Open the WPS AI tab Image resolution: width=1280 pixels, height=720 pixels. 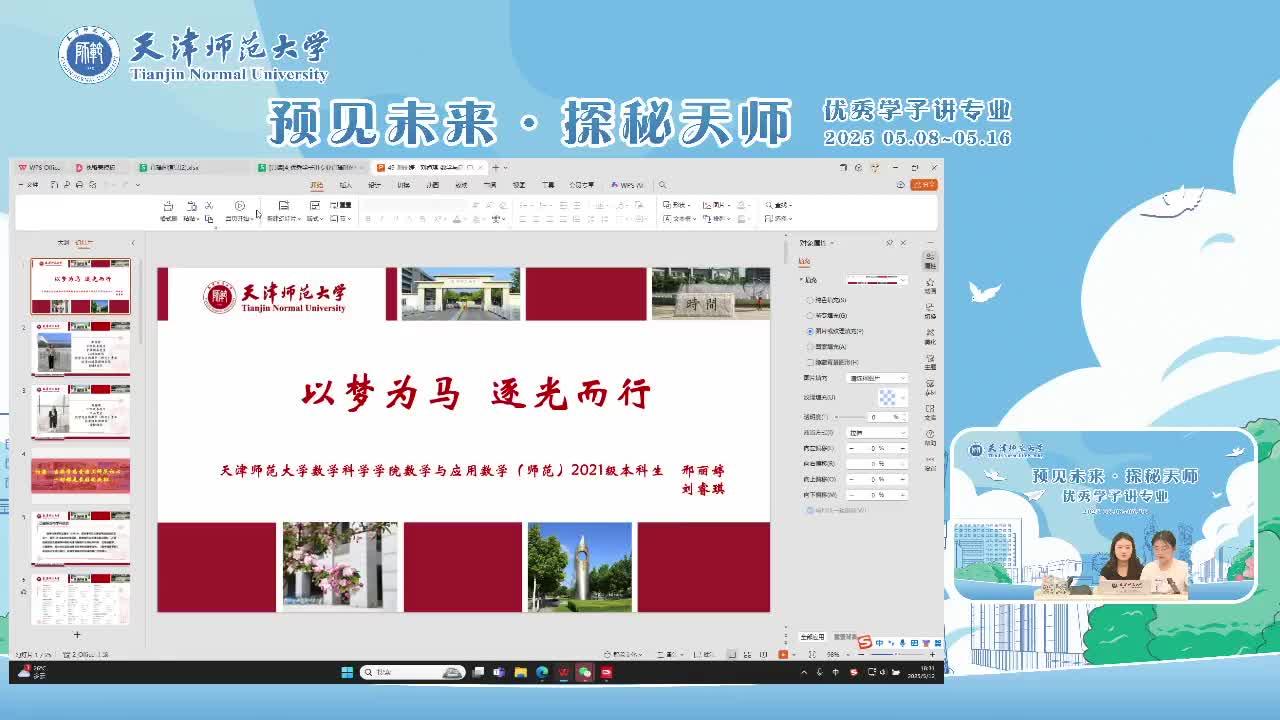627,185
